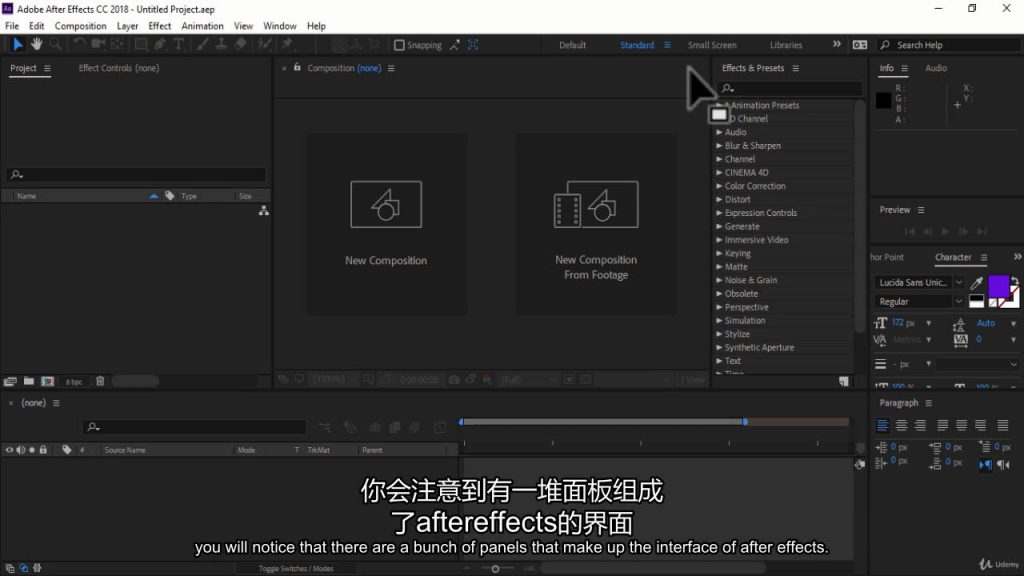Swap fill and stroke colors

pyautogui.click(x=1014, y=281)
